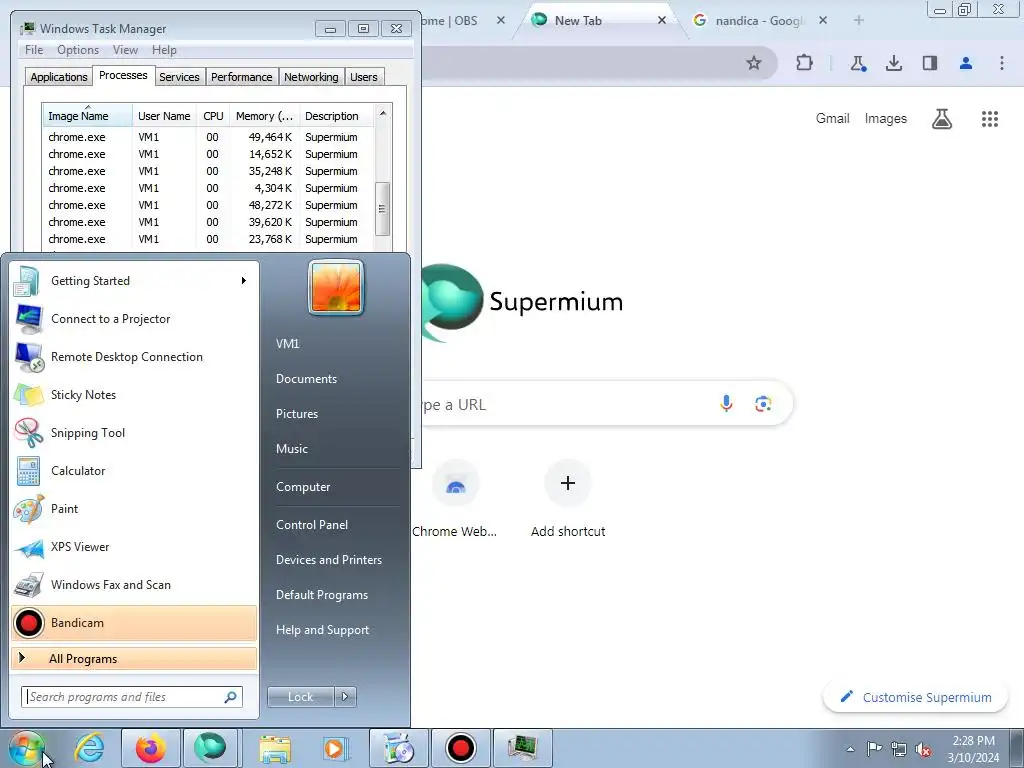Viewport: 1024px width, 768px height.
Task: Open Paint from Start menu
Action: pyautogui.click(x=134, y=509)
